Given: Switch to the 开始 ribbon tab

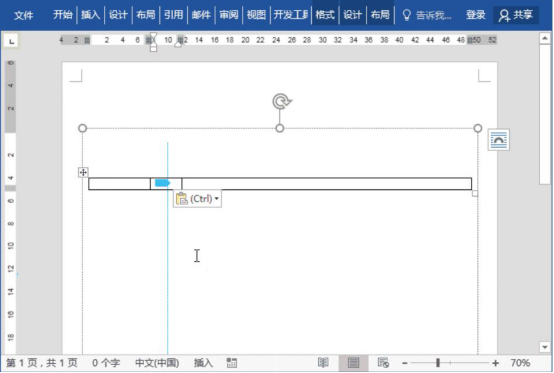Looking at the screenshot, I should [x=63, y=15].
